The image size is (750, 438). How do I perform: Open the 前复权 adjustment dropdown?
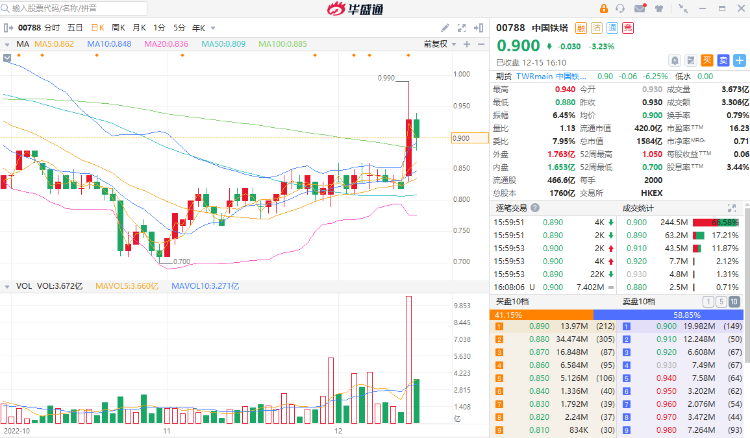click(x=440, y=44)
